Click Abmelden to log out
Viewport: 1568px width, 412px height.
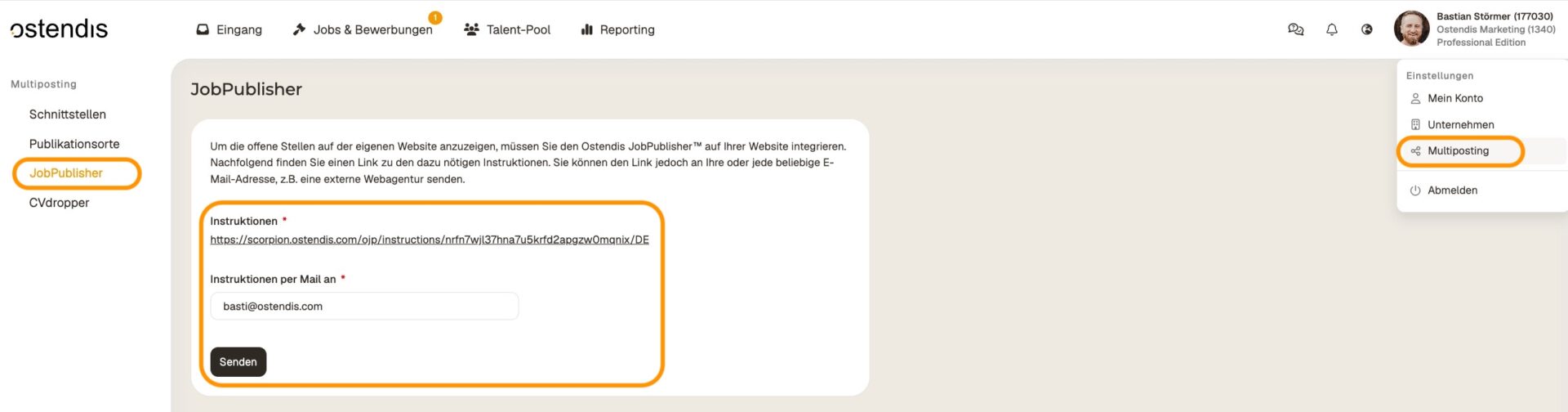click(1452, 190)
